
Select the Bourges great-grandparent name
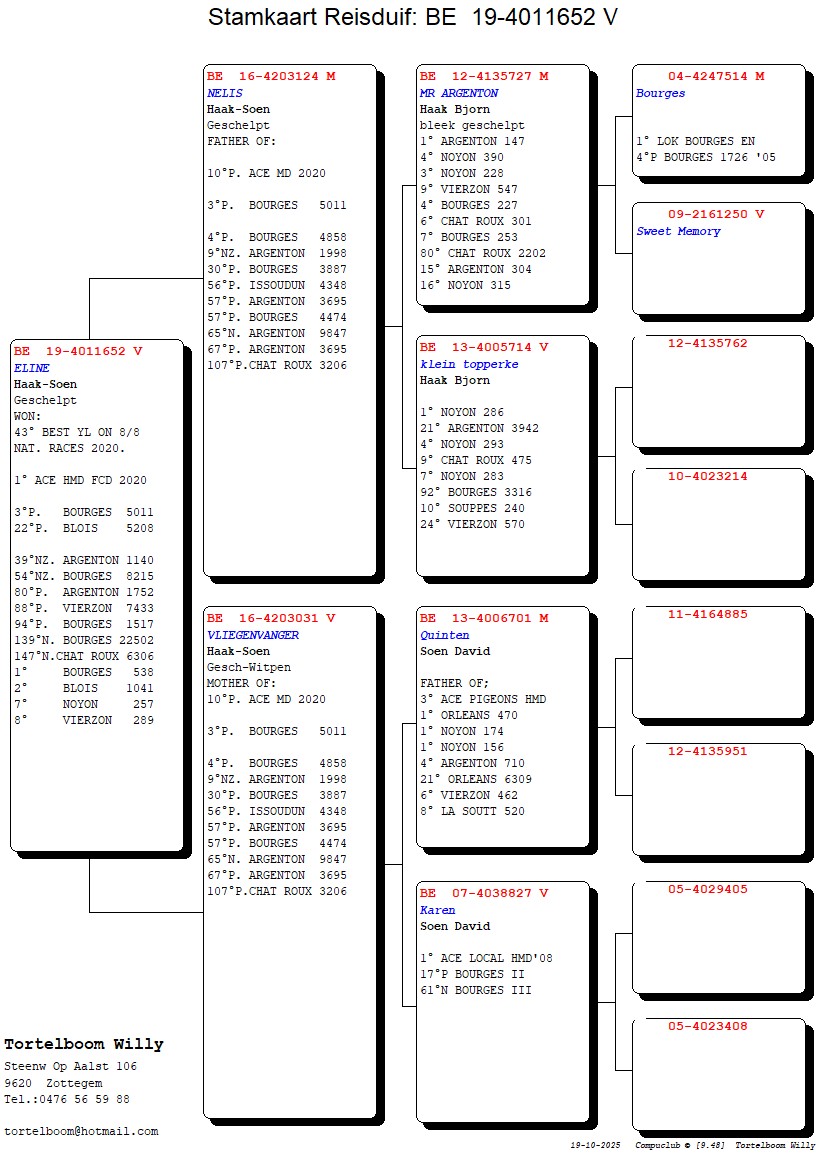(660, 93)
